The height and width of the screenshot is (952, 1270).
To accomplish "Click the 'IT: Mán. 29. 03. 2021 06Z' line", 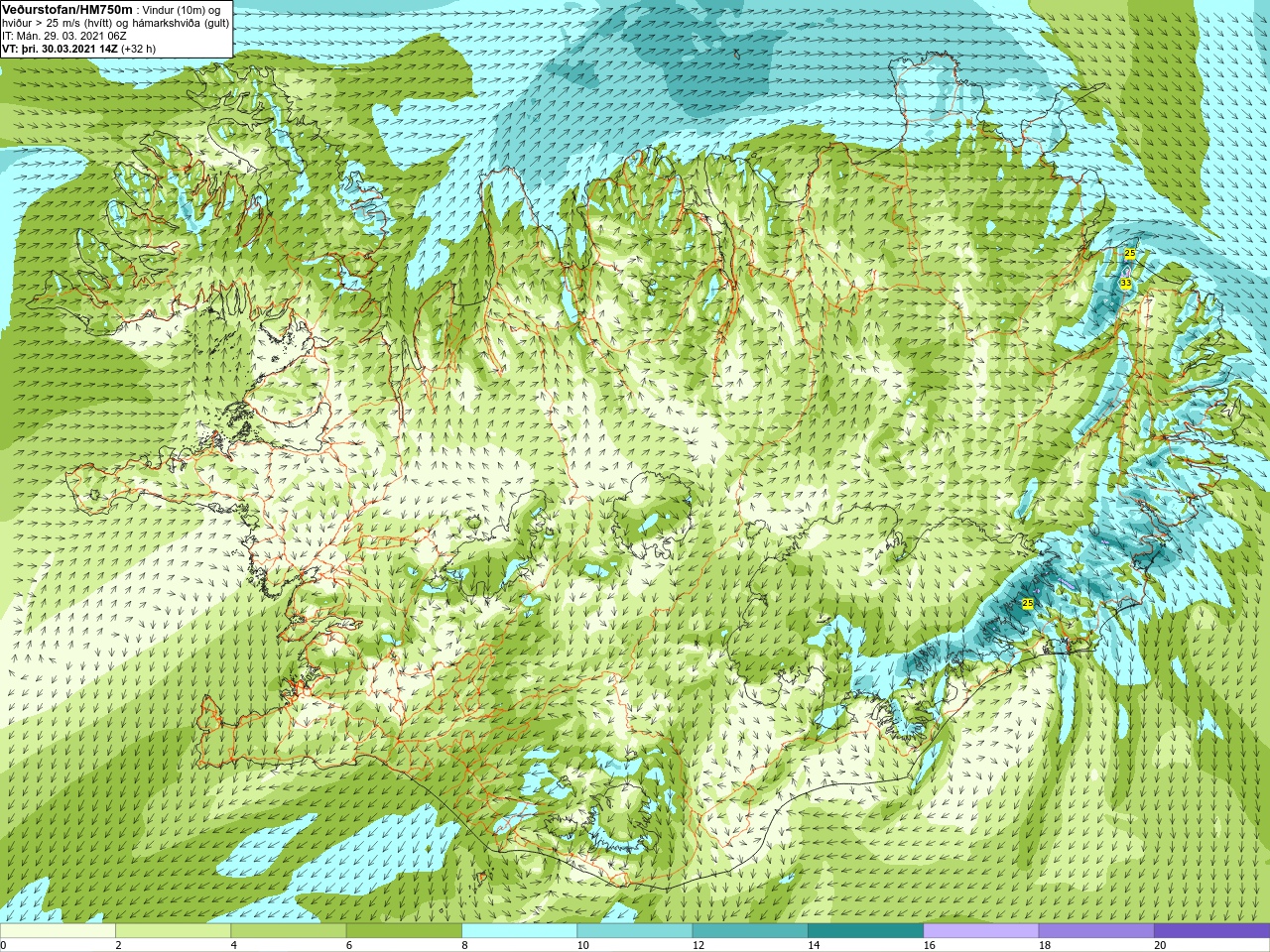I will click(63, 36).
